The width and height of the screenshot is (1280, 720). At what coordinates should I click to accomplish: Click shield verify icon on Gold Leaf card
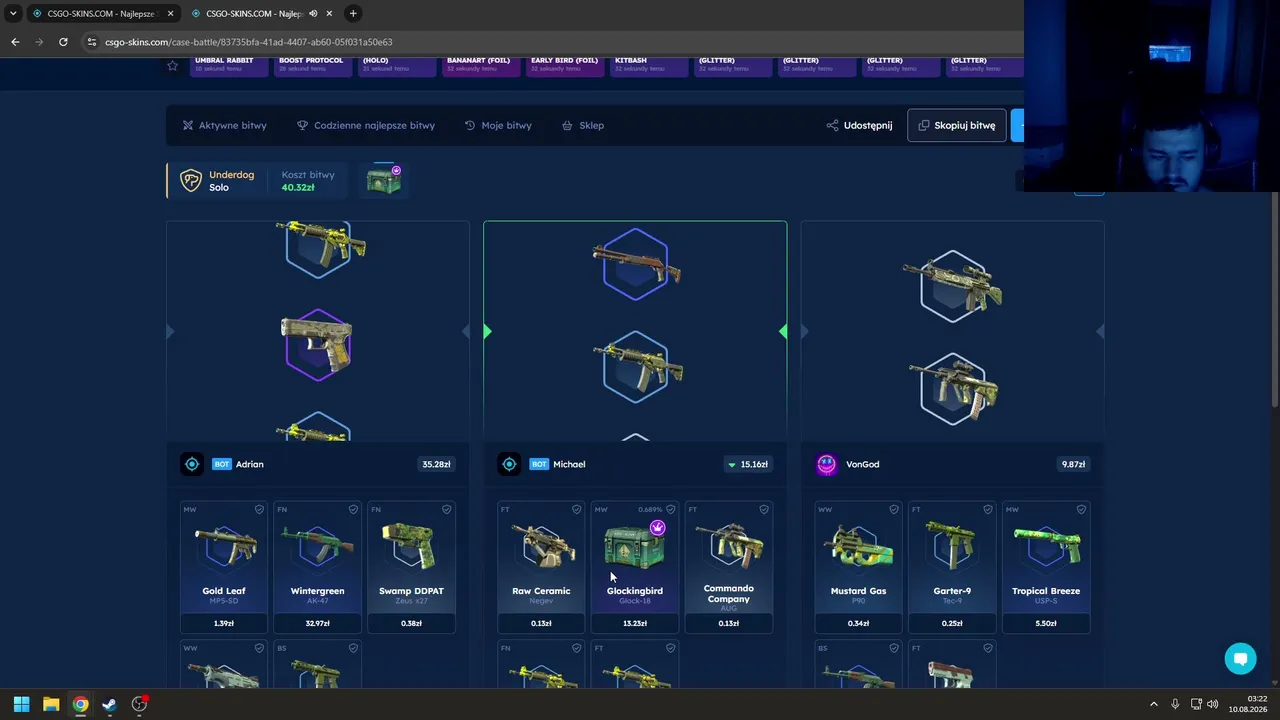[259, 510]
